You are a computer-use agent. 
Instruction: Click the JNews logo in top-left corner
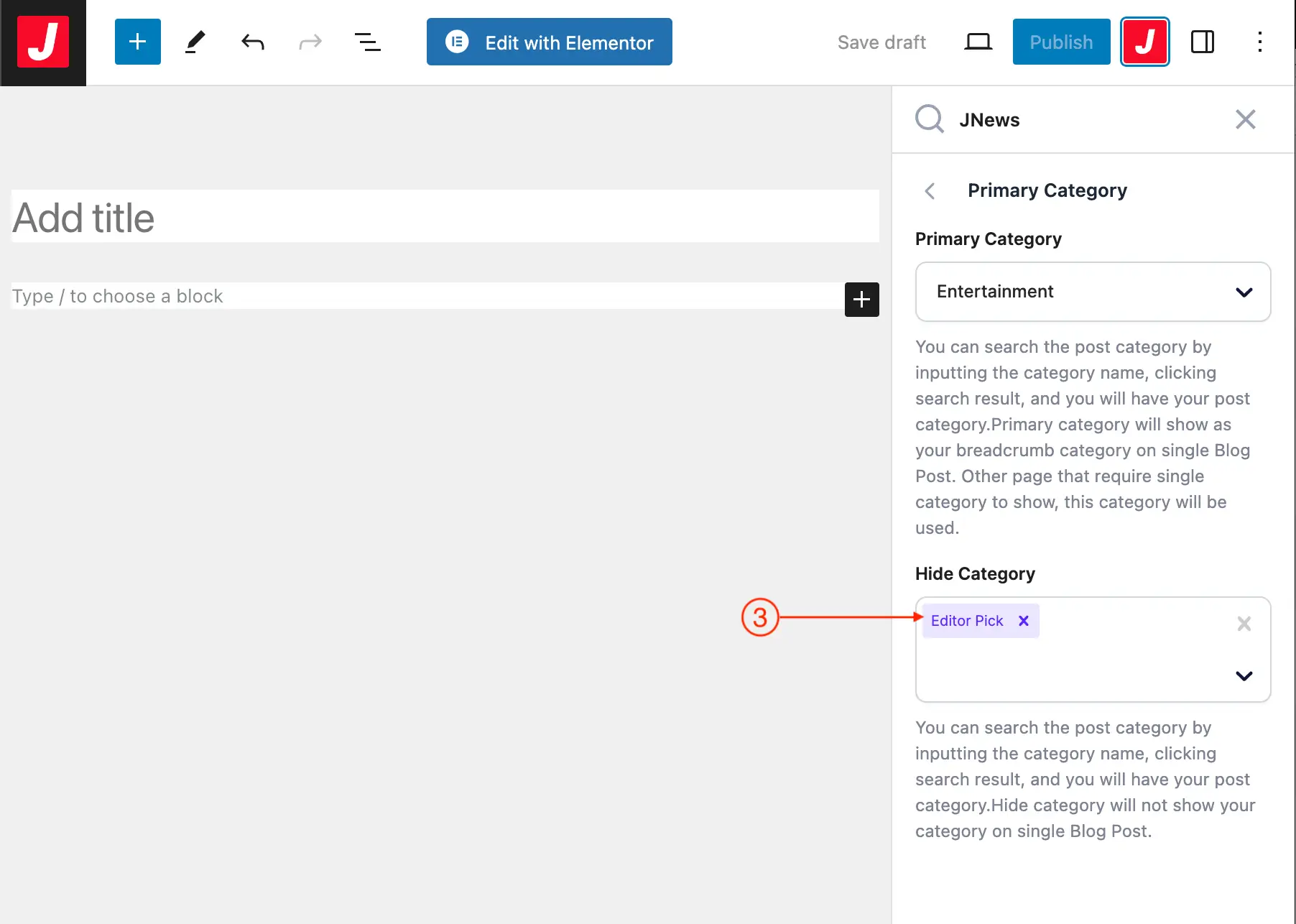tap(43, 42)
